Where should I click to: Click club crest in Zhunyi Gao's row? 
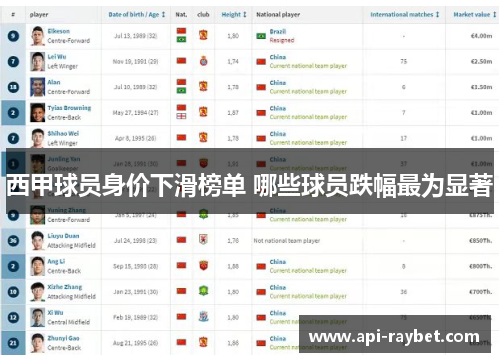pyautogui.click(x=203, y=342)
